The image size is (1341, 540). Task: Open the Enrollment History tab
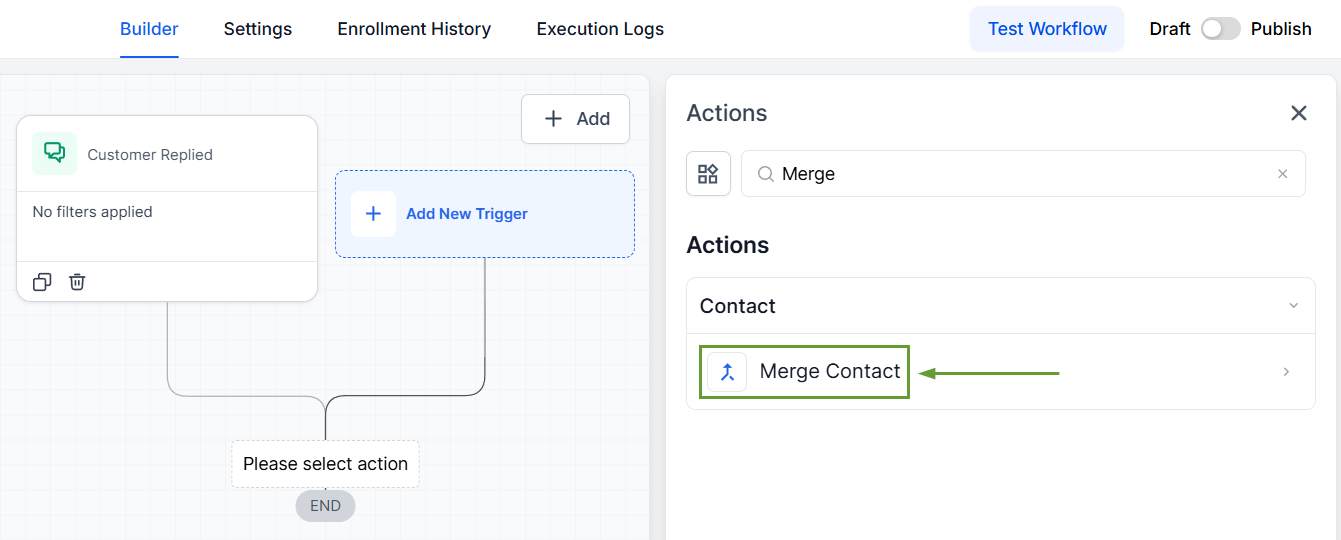click(x=414, y=29)
